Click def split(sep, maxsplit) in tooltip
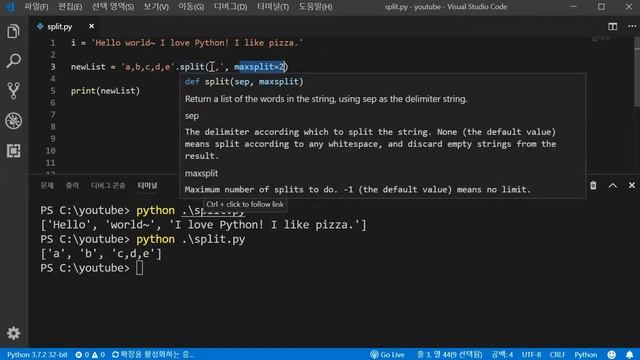 tap(244, 82)
